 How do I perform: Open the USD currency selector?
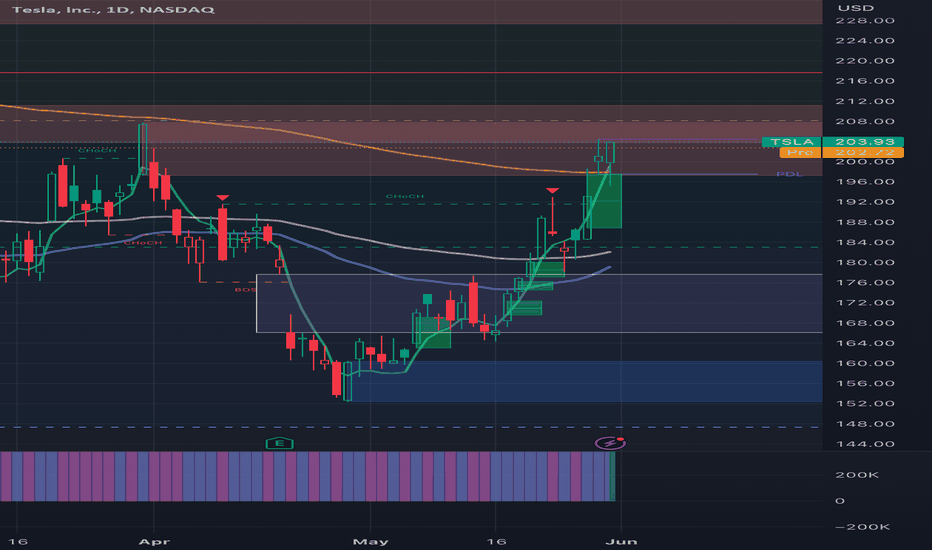click(x=855, y=8)
